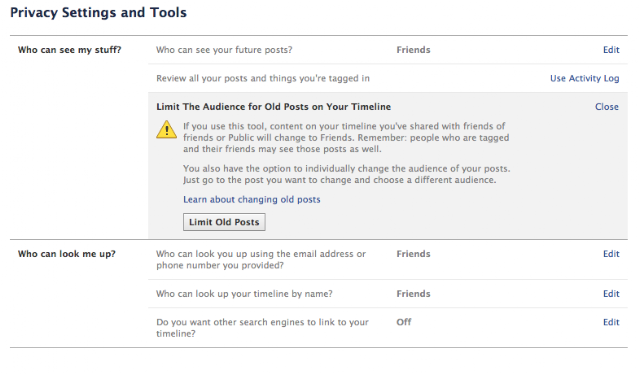
Task: Click 'Review all your posts' row text
Action: point(263,78)
